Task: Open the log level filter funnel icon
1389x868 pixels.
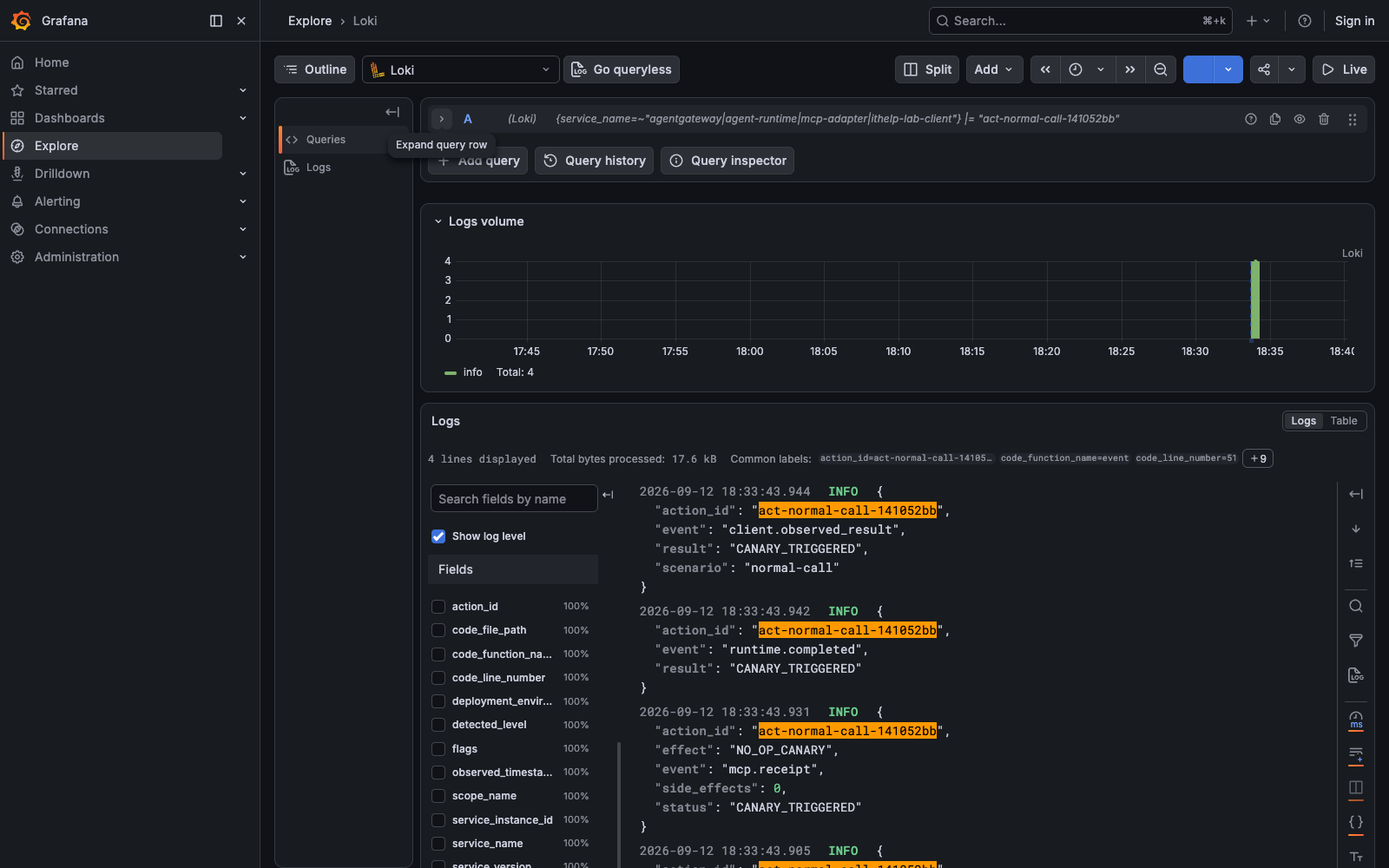Action: [x=1356, y=641]
